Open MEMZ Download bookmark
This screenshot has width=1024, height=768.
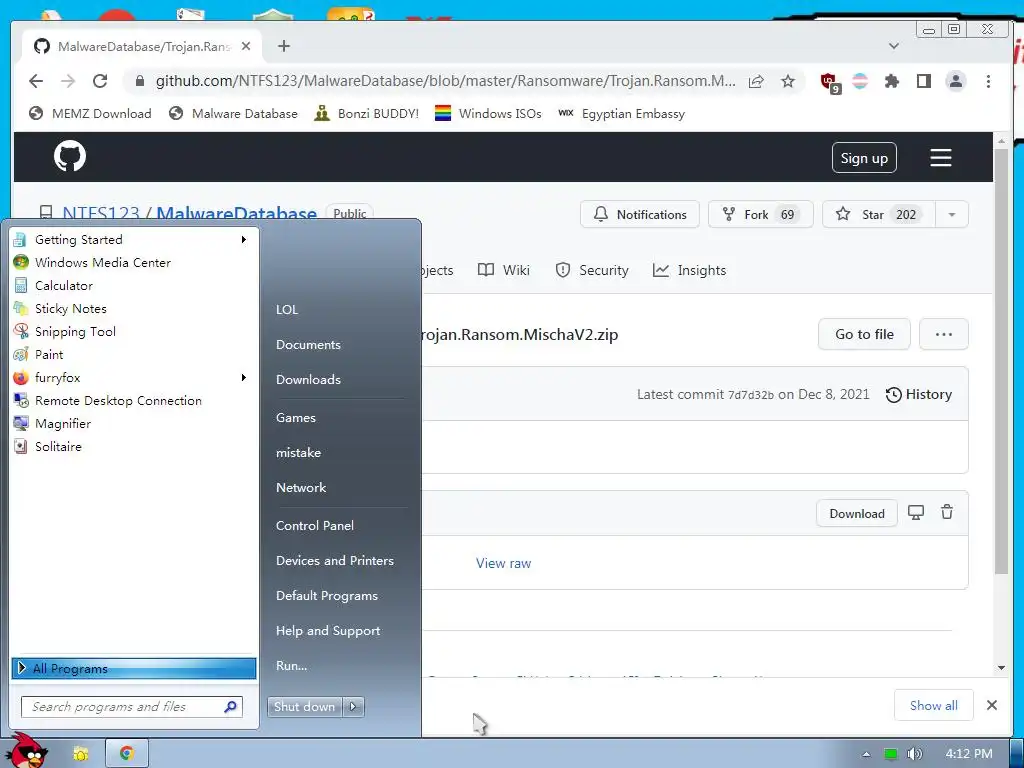click(x=90, y=114)
